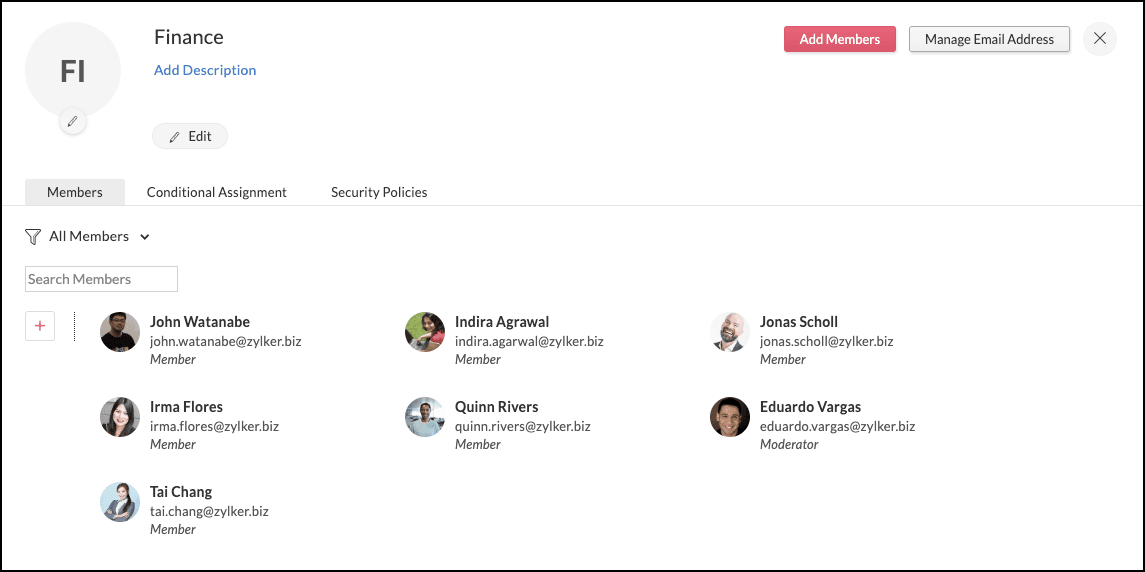Click Quinn Rivers's avatar
The width and height of the screenshot is (1145, 572).
tap(425, 417)
